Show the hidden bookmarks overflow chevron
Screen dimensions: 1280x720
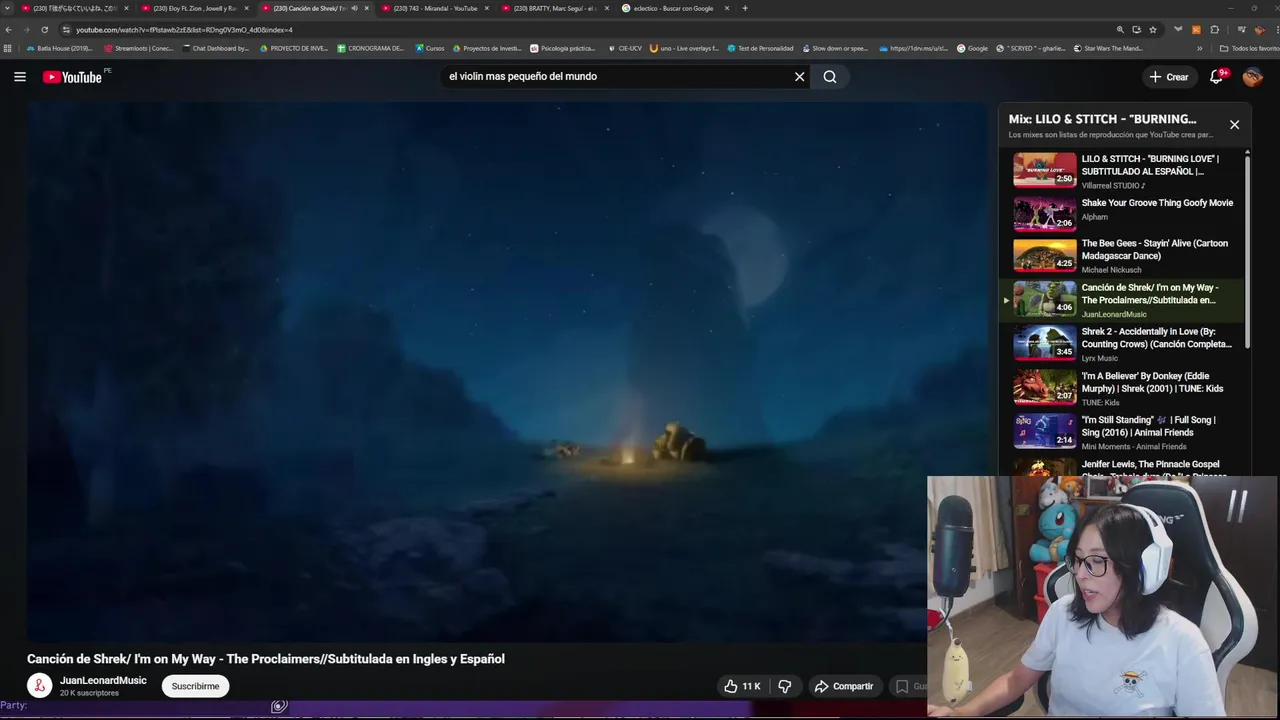(x=1200, y=48)
